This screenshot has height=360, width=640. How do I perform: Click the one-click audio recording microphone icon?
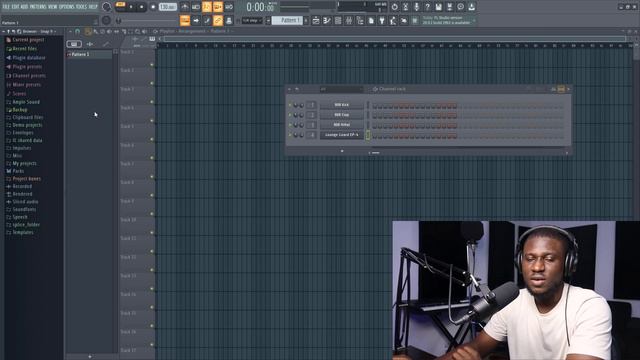[416, 7]
